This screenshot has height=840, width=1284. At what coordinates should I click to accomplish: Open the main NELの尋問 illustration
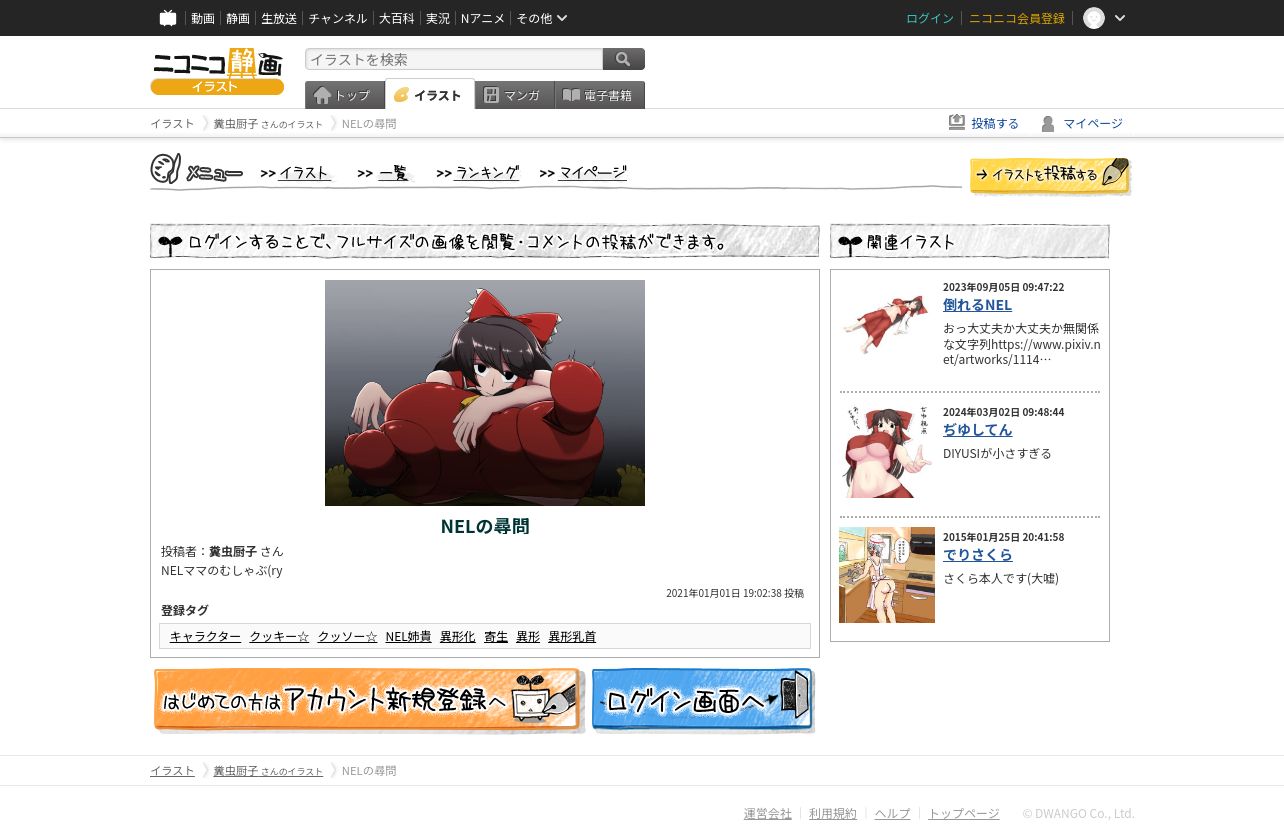click(x=485, y=393)
